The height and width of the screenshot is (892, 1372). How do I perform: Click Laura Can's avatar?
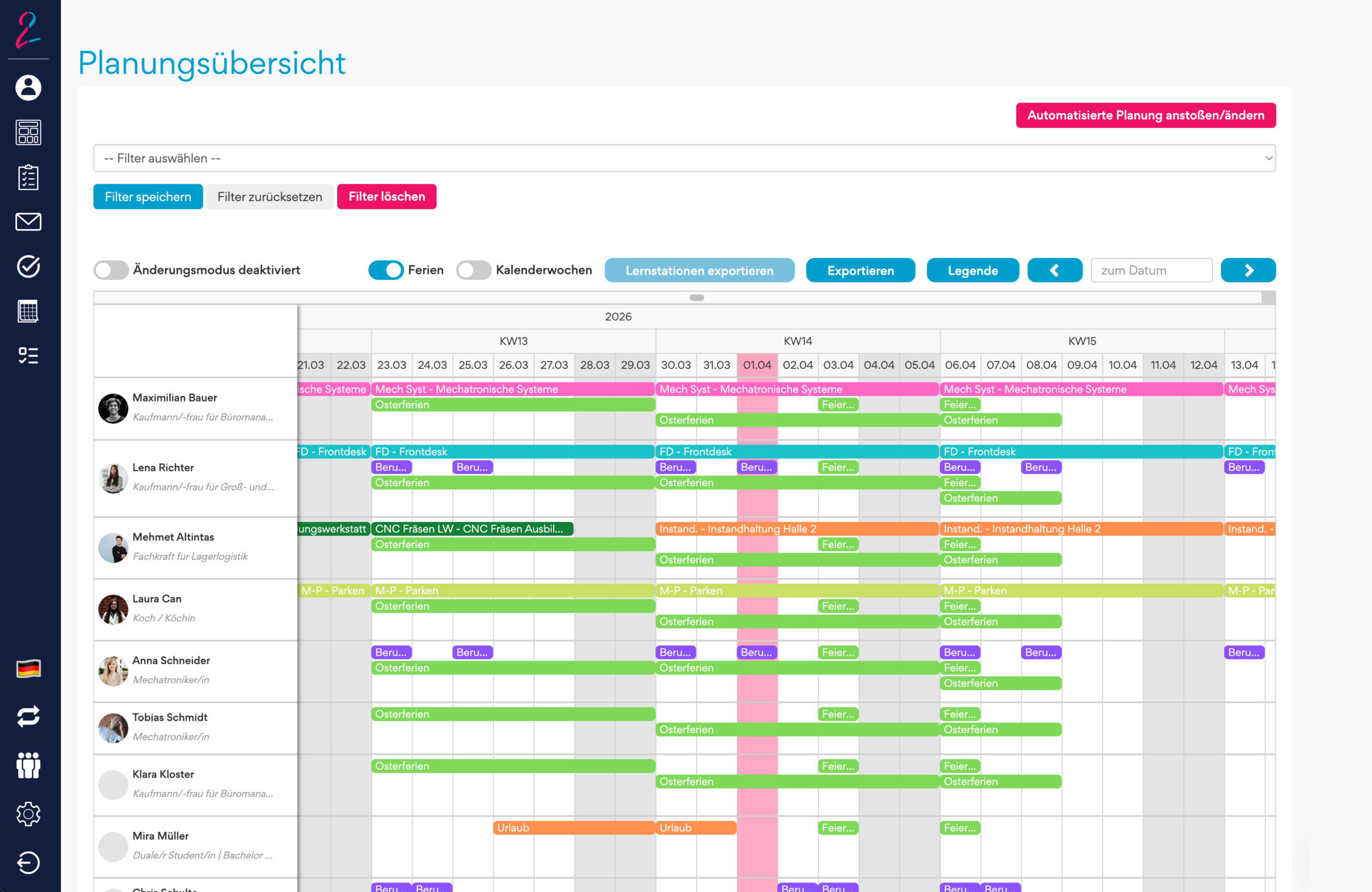click(x=113, y=609)
